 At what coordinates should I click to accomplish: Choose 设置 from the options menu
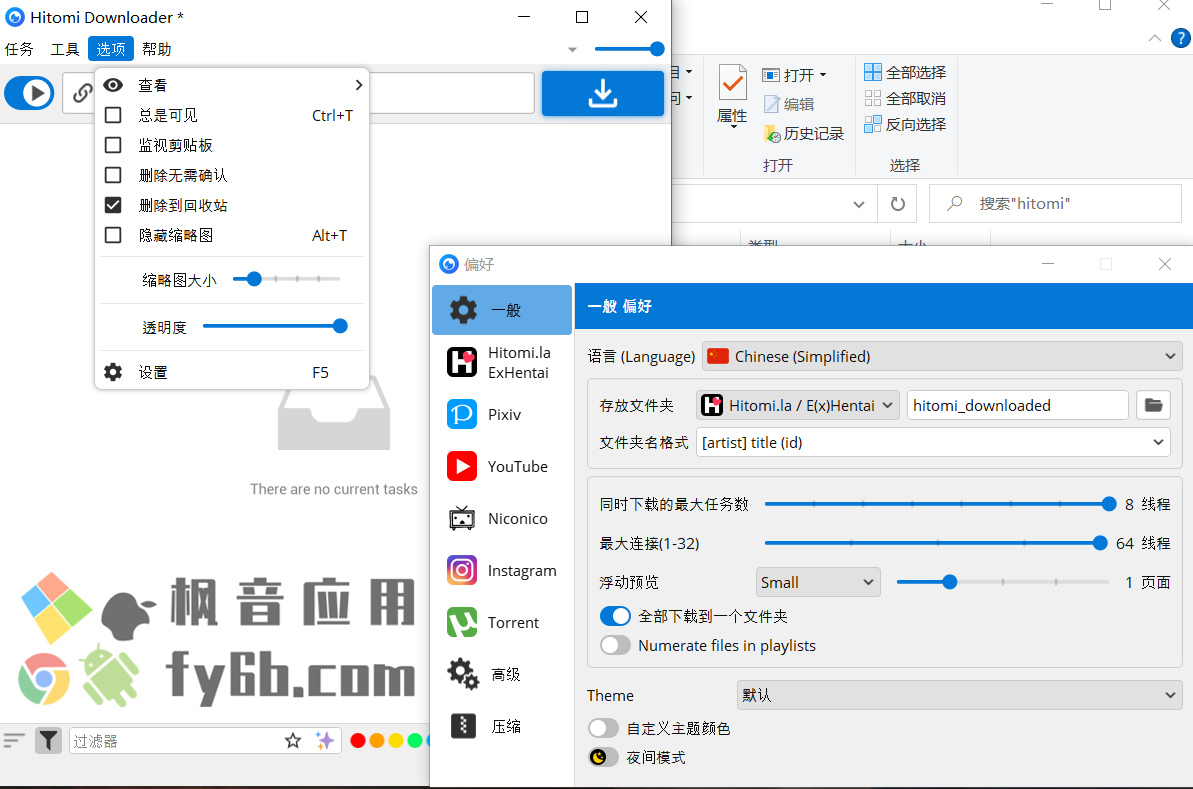(232, 372)
